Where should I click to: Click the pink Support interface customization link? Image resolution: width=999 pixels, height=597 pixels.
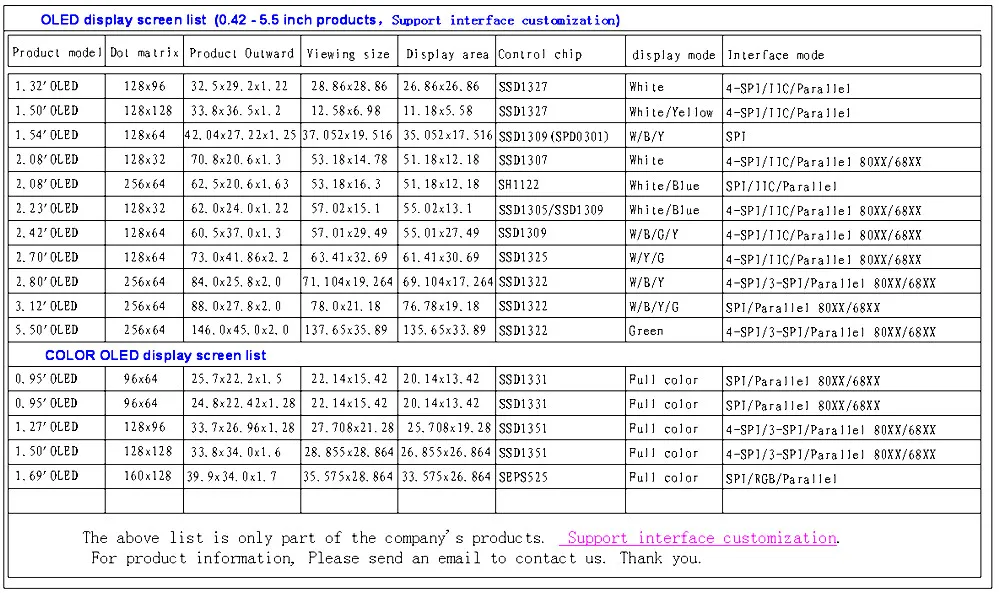pos(700,538)
